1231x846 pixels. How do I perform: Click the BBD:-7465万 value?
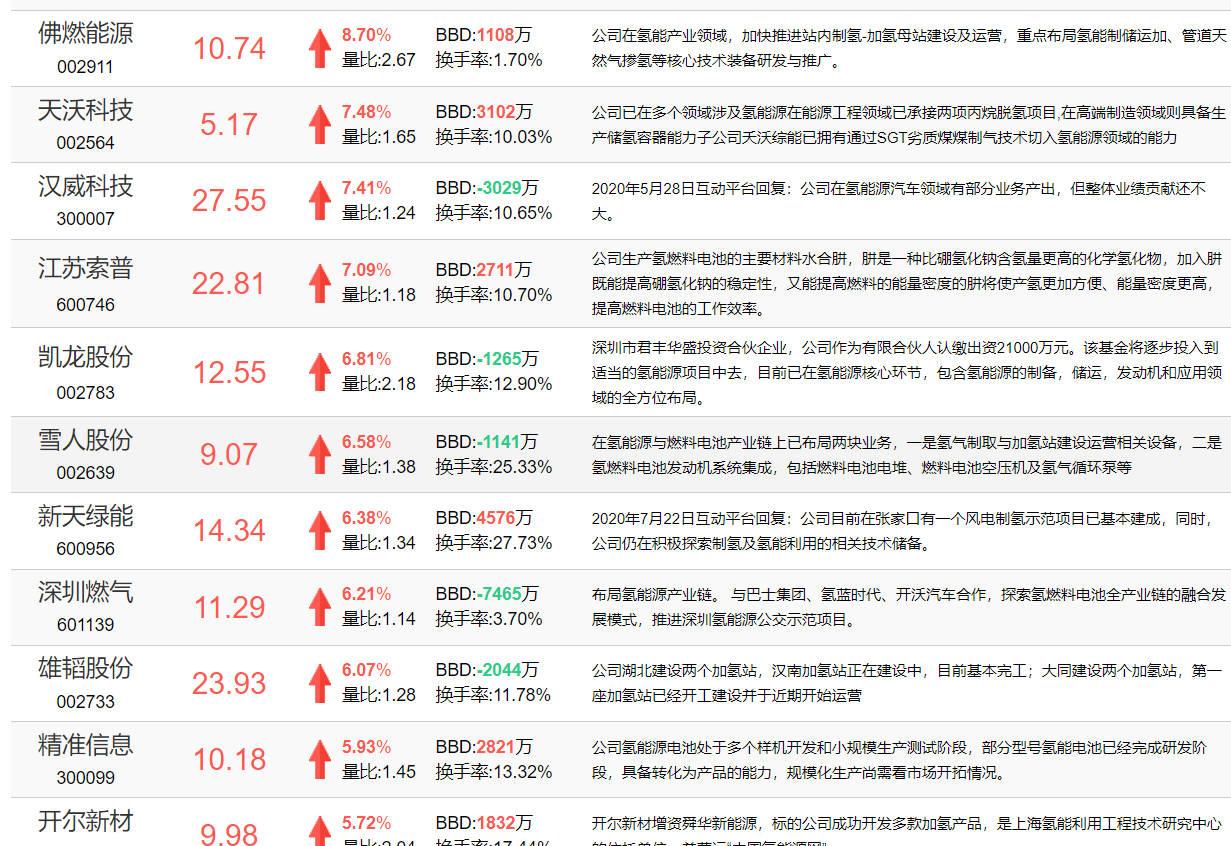pyautogui.click(x=487, y=594)
